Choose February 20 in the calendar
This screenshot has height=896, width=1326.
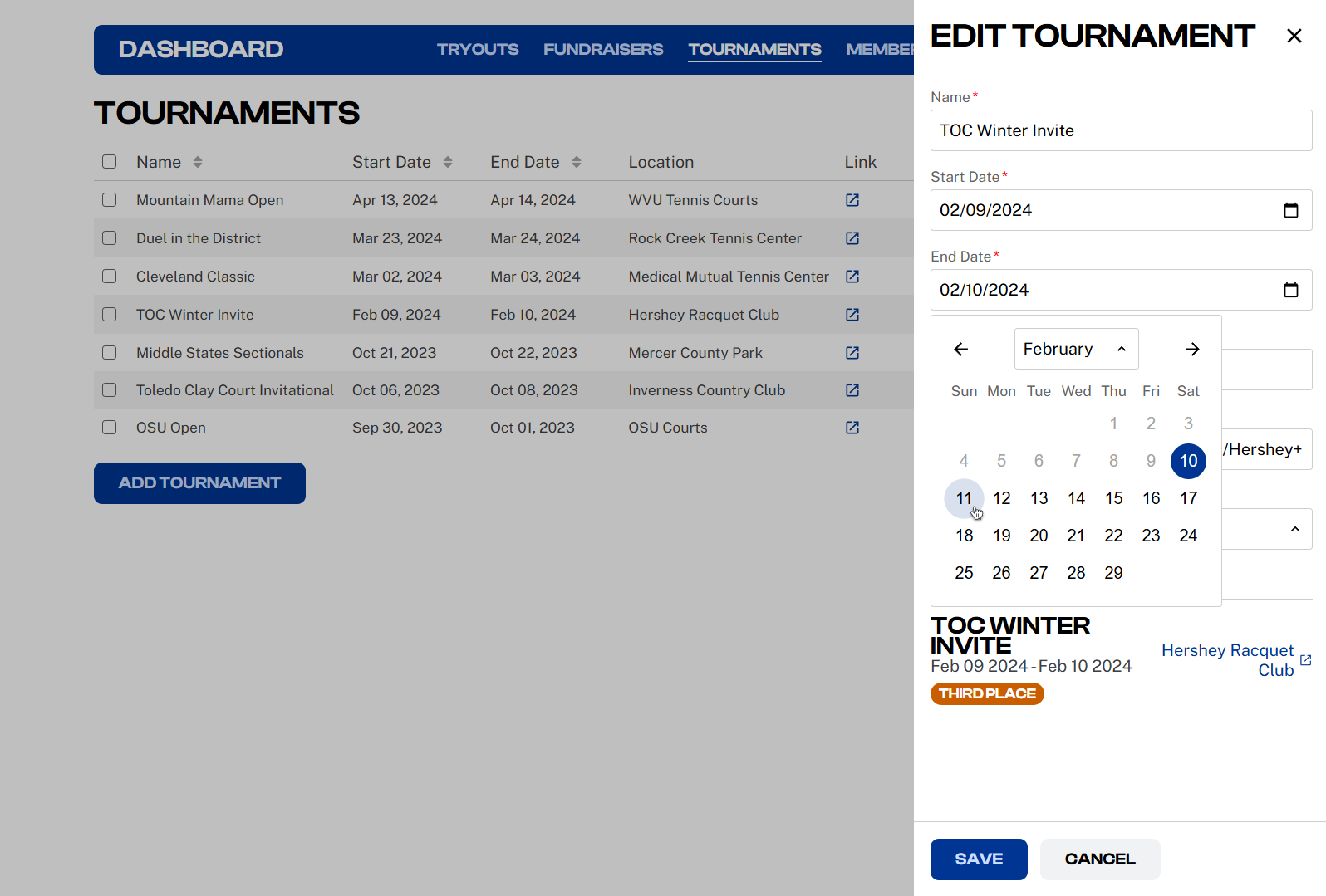pyautogui.click(x=1039, y=536)
